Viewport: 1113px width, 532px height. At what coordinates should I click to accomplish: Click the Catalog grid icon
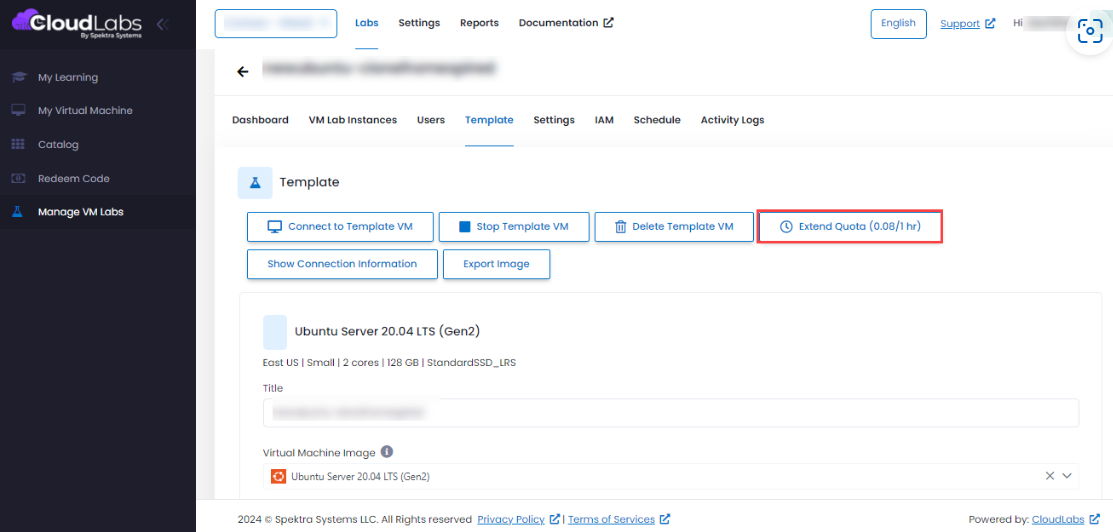click(19, 144)
